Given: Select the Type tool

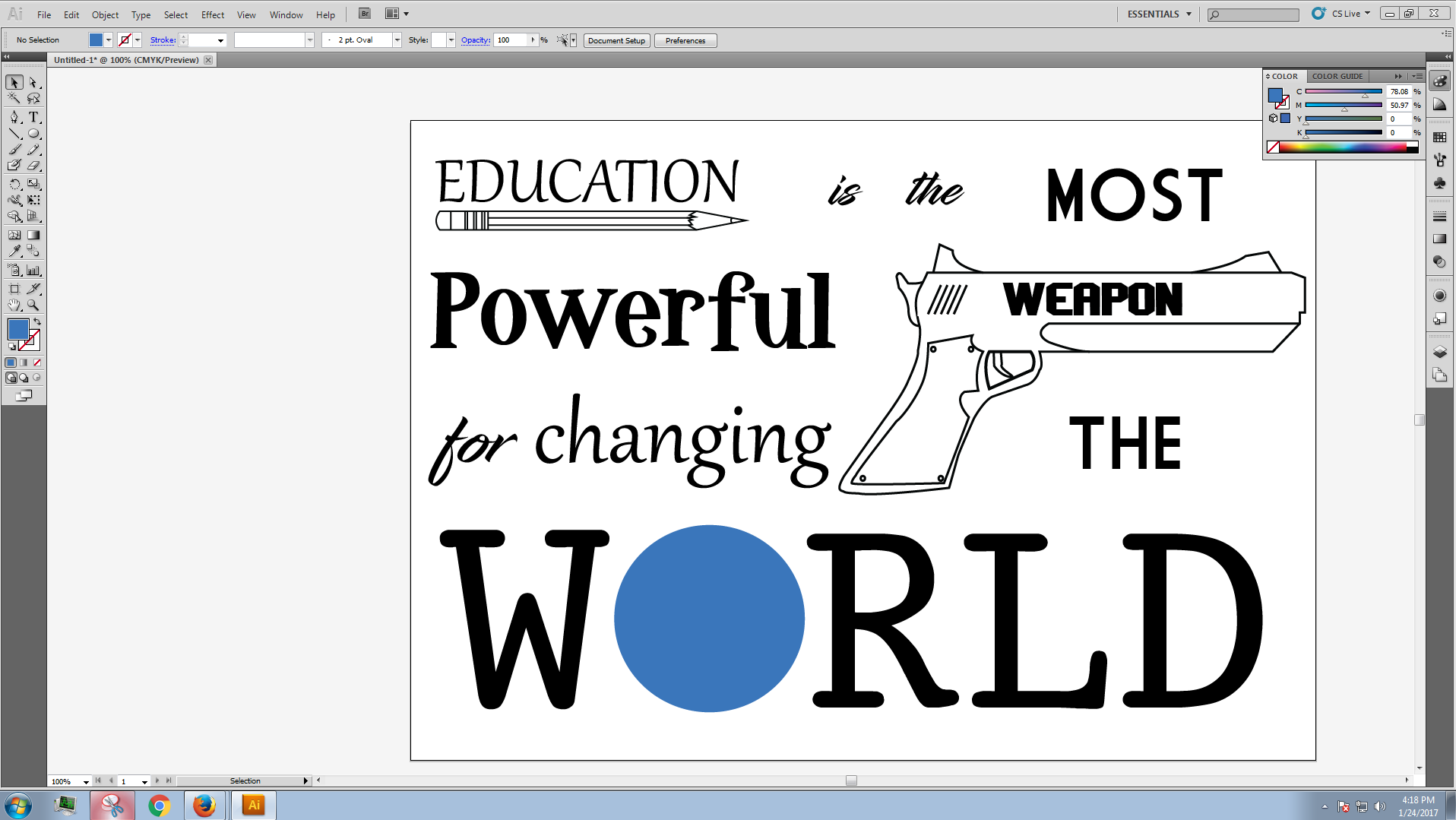Looking at the screenshot, I should (33, 117).
